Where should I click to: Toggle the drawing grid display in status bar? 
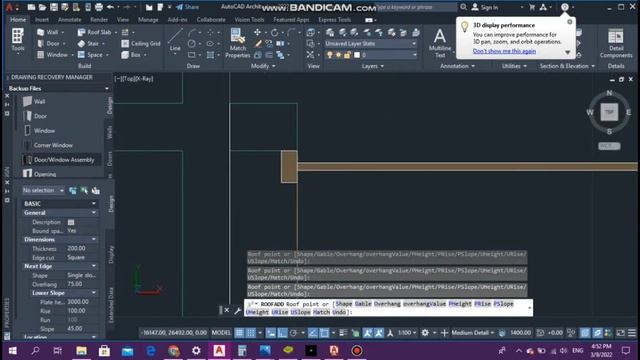(x=239, y=333)
